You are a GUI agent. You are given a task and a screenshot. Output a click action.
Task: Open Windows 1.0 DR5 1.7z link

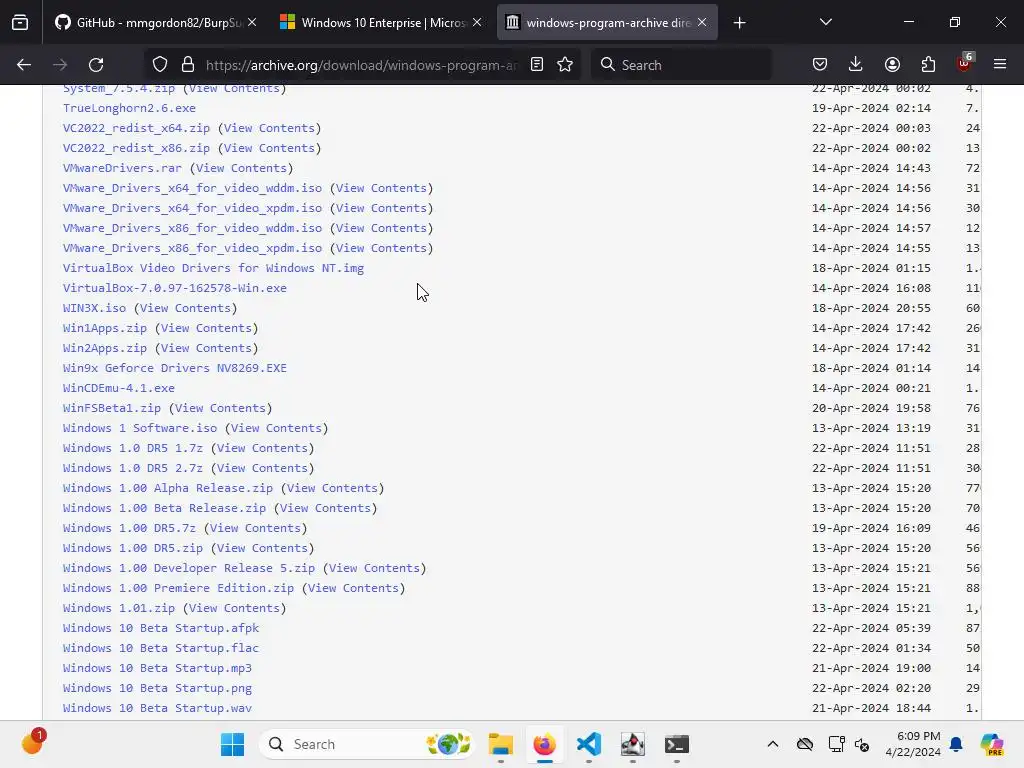tap(133, 448)
